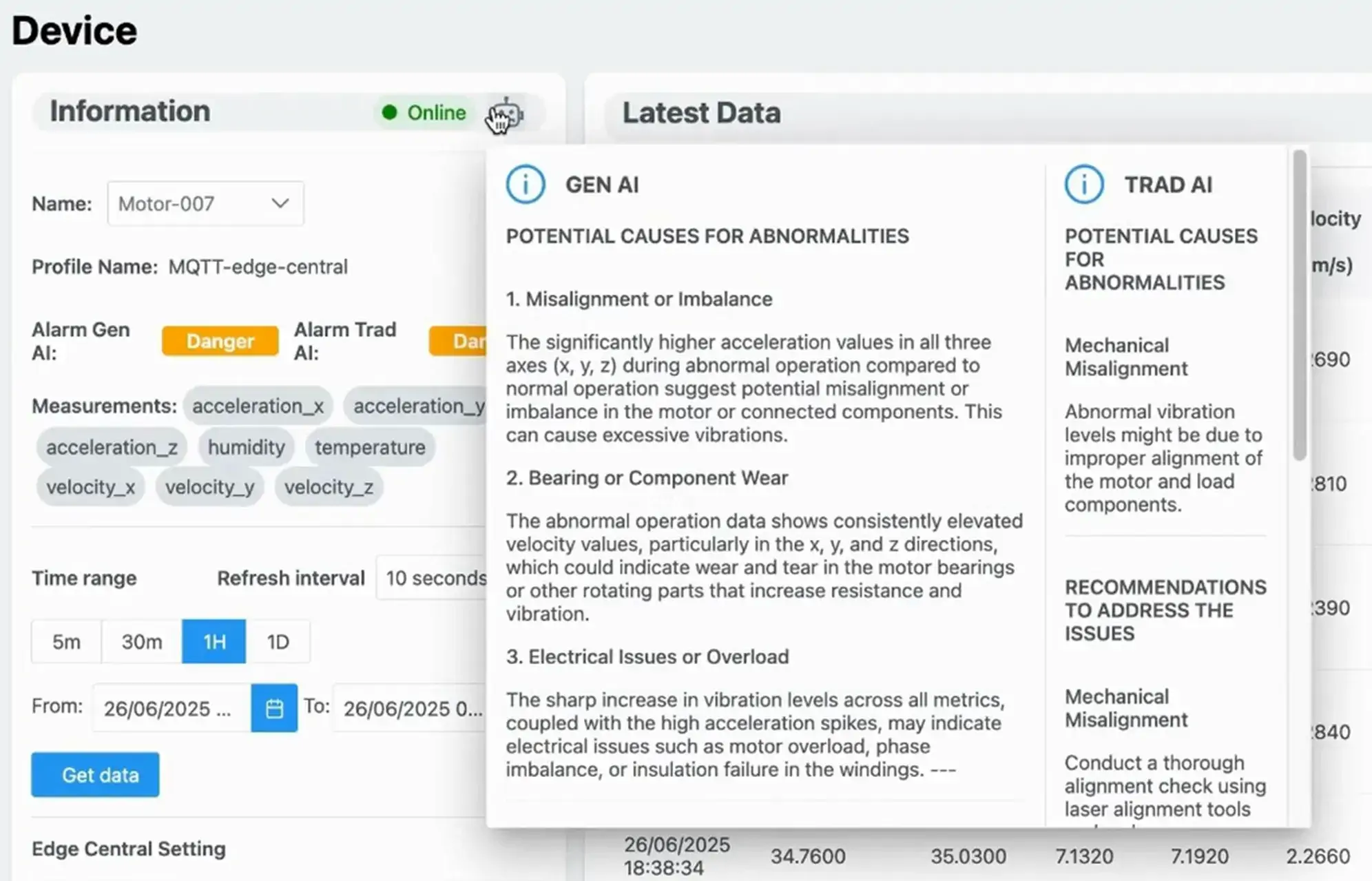This screenshot has width=1372, height=881.
Task: Click the acceleration_x measurement tag
Action: pyautogui.click(x=258, y=406)
